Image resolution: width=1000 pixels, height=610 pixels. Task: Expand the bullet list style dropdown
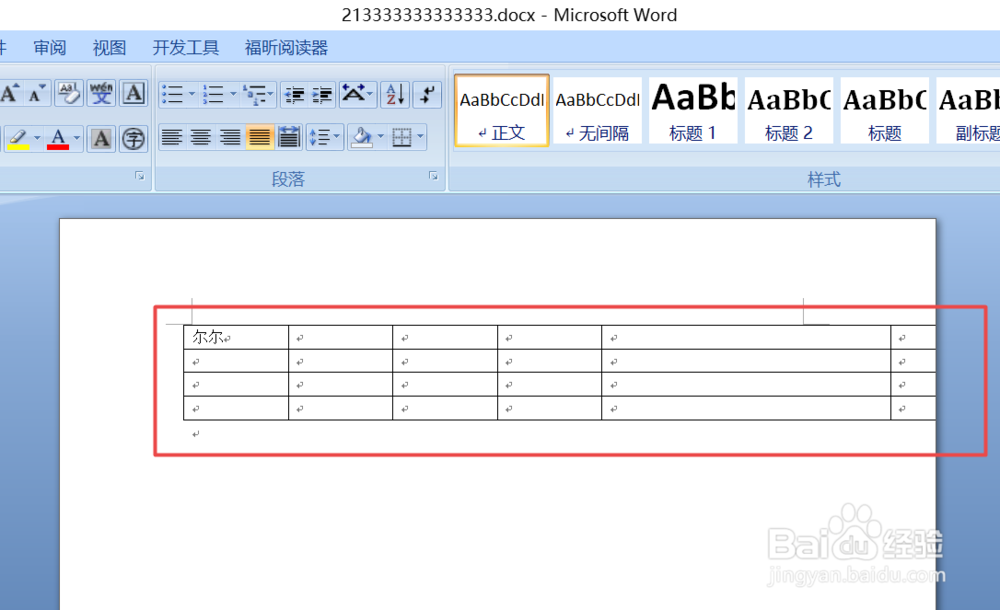pos(191,94)
